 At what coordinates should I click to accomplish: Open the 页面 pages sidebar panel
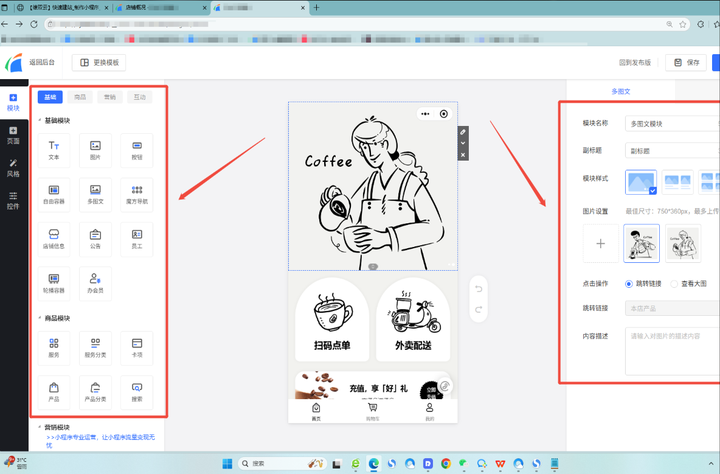tap(13, 135)
